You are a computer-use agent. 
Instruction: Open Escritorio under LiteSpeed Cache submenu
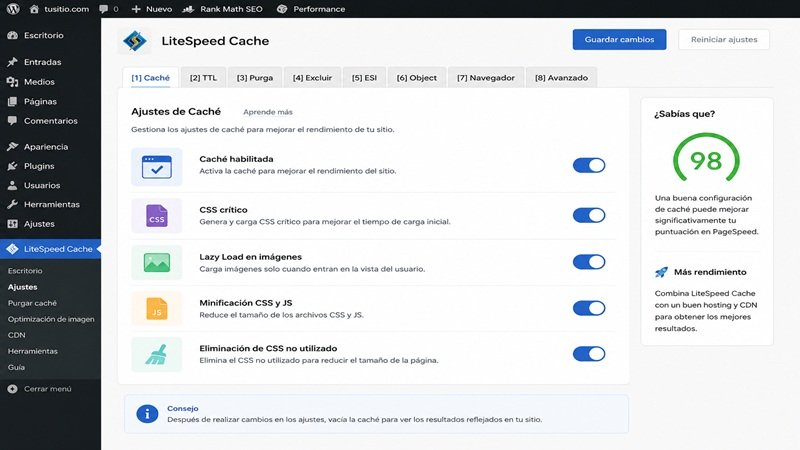25,271
